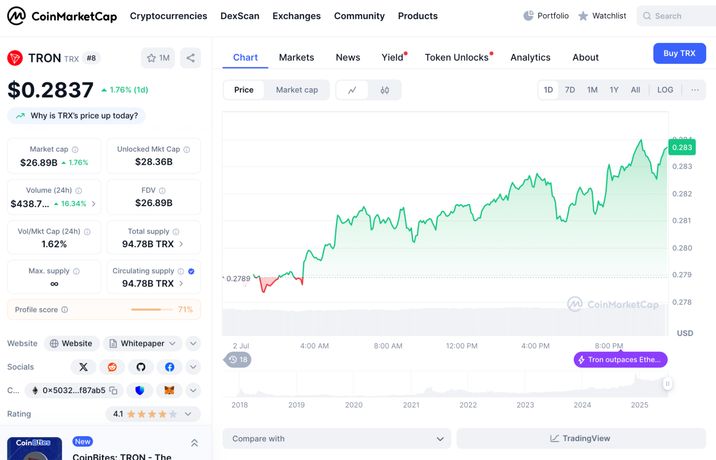Open the Cryptocurrencies menu
This screenshot has width=716, height=460.
click(168, 16)
